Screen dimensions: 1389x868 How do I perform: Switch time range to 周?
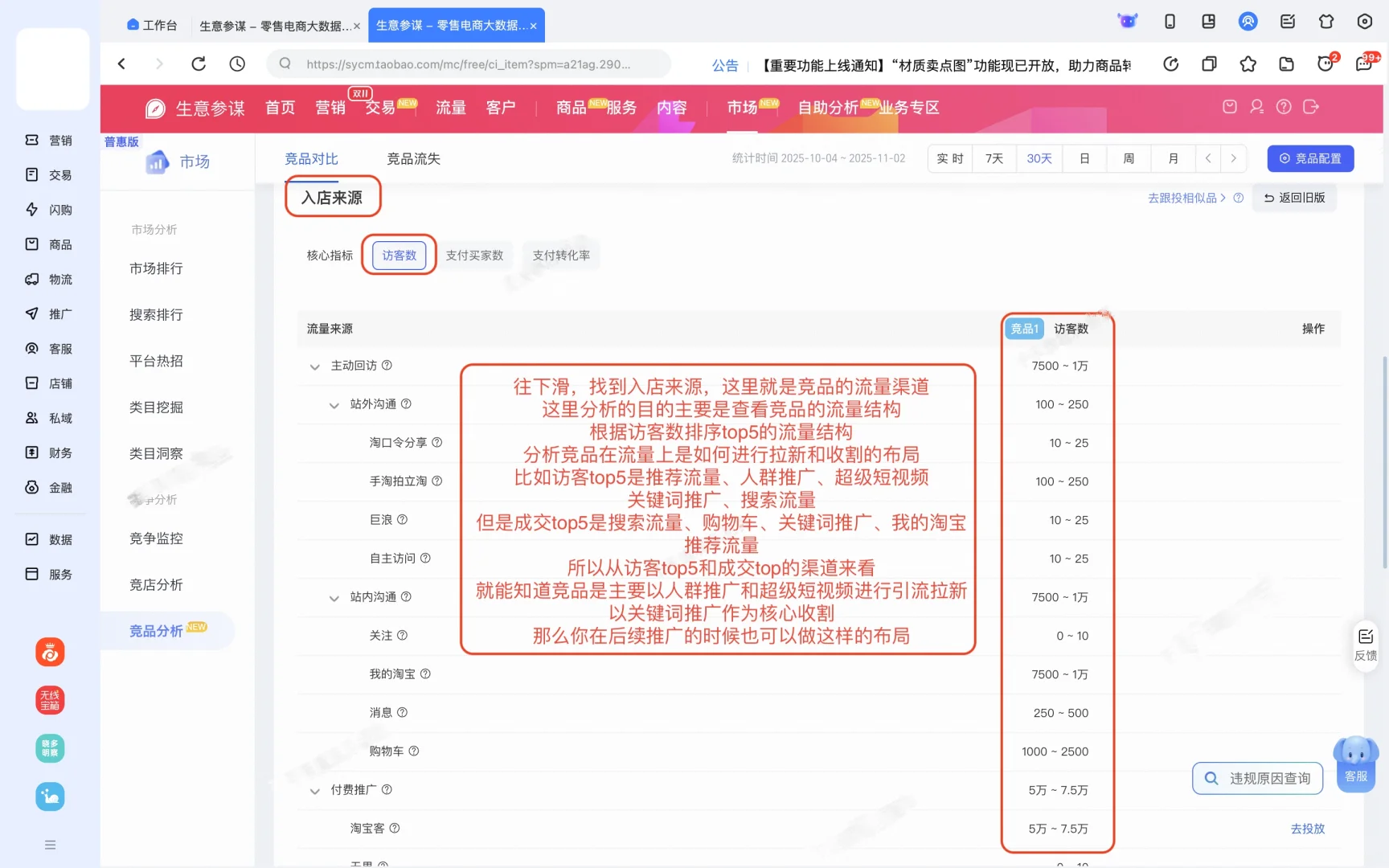click(1129, 158)
